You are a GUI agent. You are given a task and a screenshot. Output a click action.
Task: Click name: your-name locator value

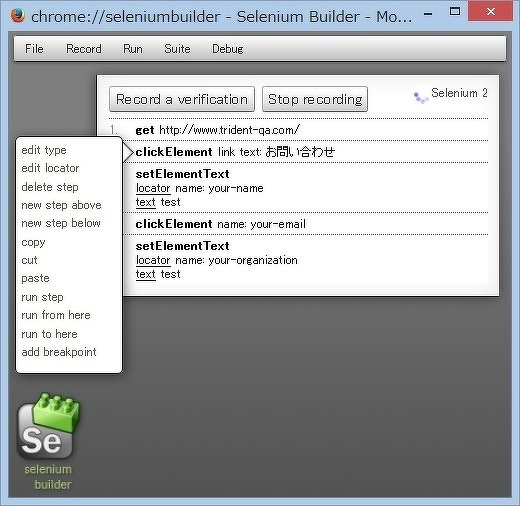pos(219,188)
